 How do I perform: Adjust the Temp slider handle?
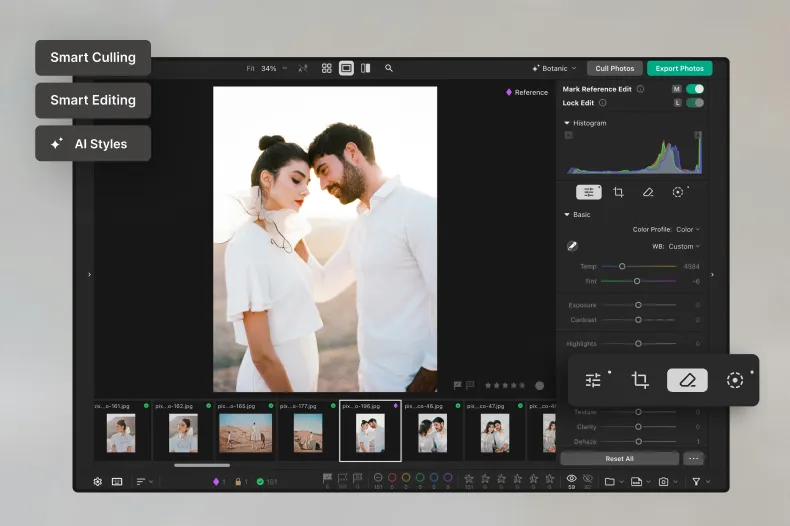click(x=622, y=266)
